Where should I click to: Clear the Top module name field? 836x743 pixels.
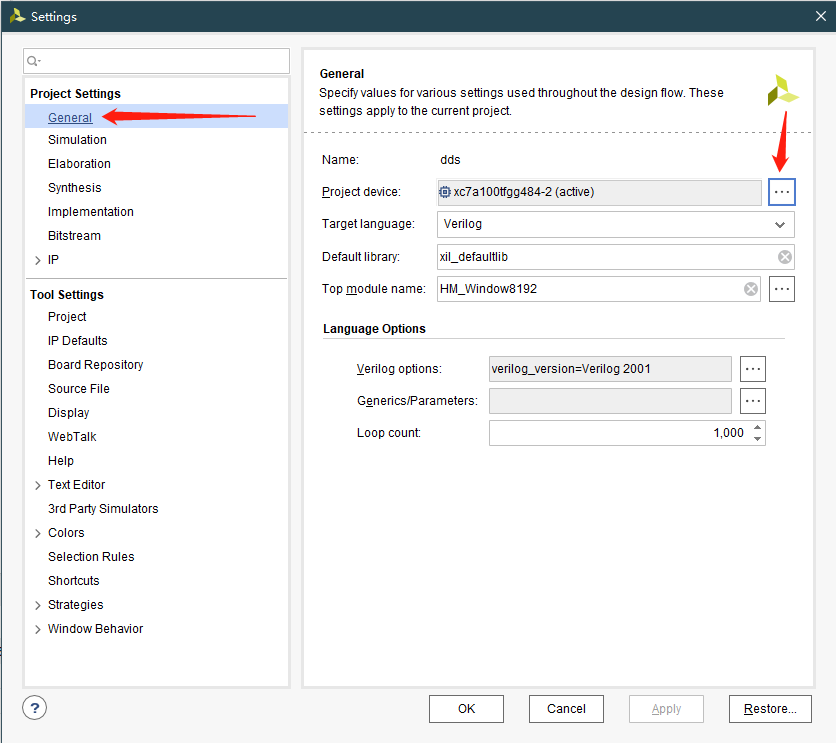coord(751,289)
